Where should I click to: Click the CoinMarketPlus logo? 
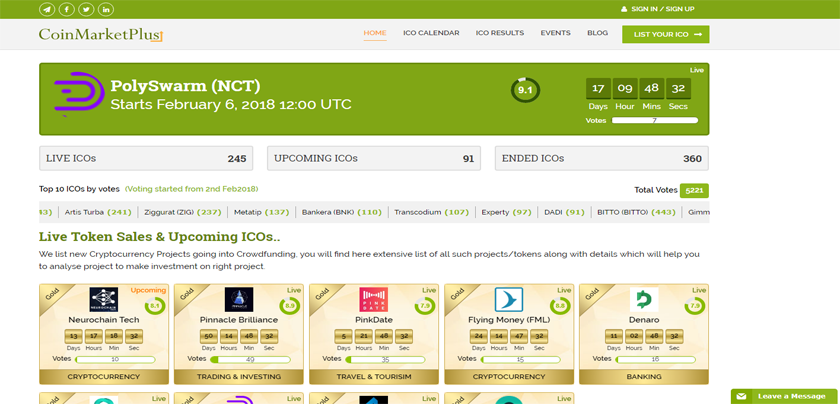pos(101,35)
